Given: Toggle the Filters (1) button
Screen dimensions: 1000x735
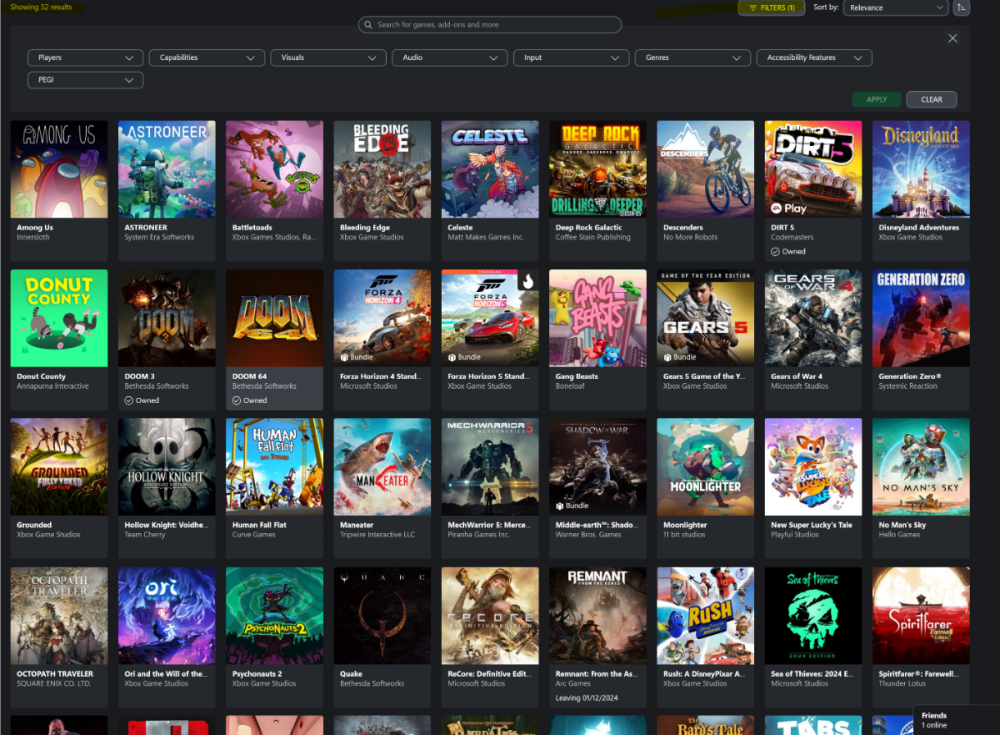Looking at the screenshot, I should click(x=770, y=8).
